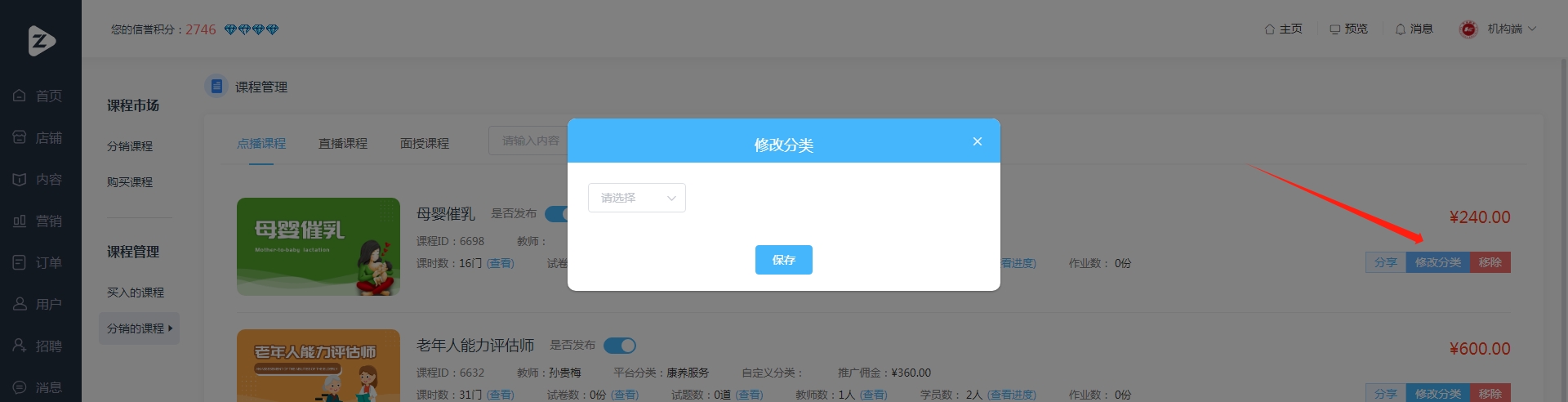View 课时数 31门 for 老年人能力评估师
Image resolution: width=1568 pixels, height=402 pixels.
[x=501, y=395]
